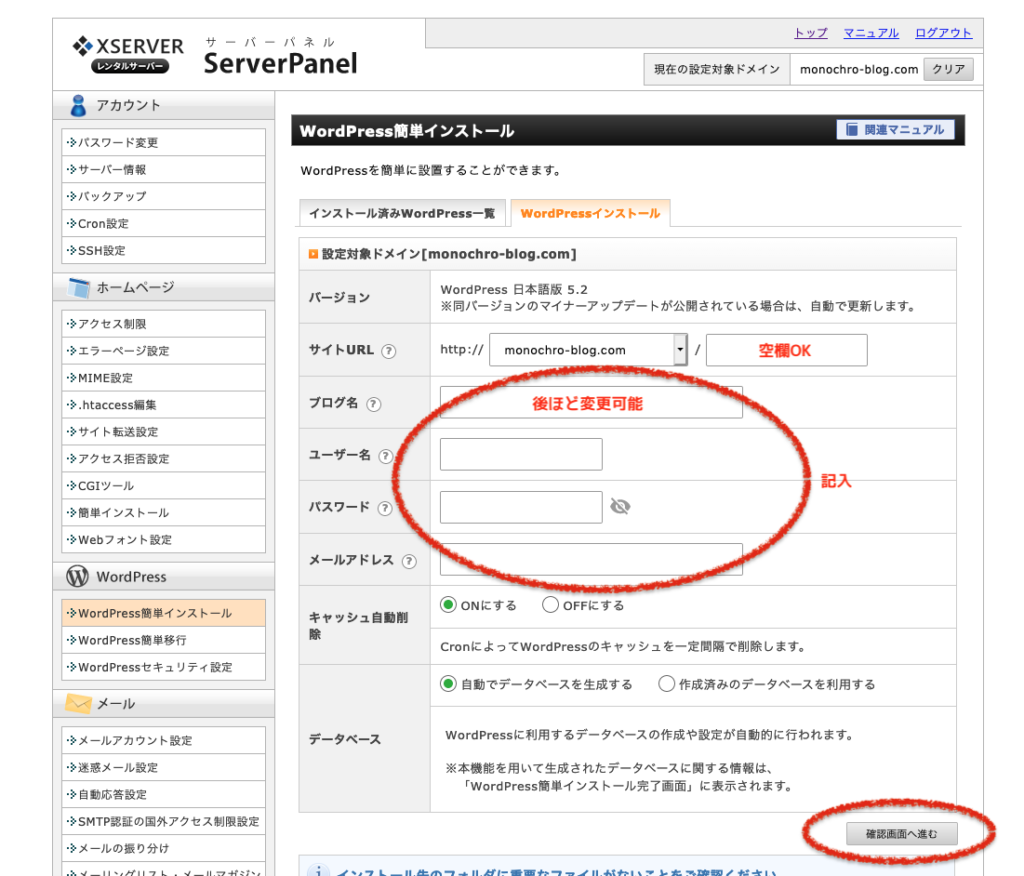1024x876 pixels.
Task: Open エラーページ設定 in sidebar
Action: point(163,351)
